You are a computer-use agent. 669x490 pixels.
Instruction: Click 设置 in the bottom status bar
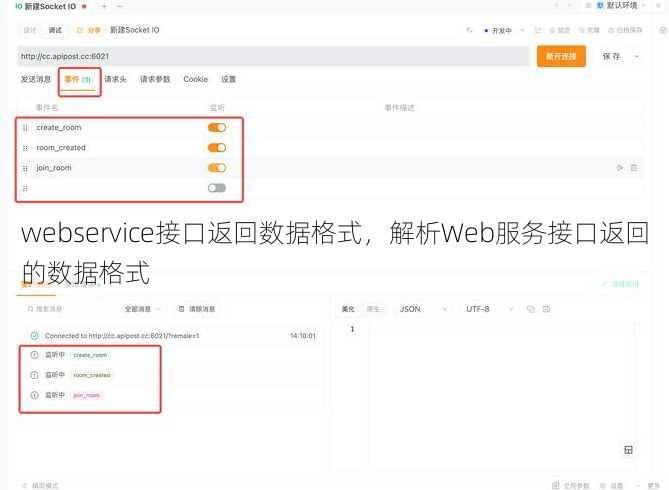(x=611, y=485)
